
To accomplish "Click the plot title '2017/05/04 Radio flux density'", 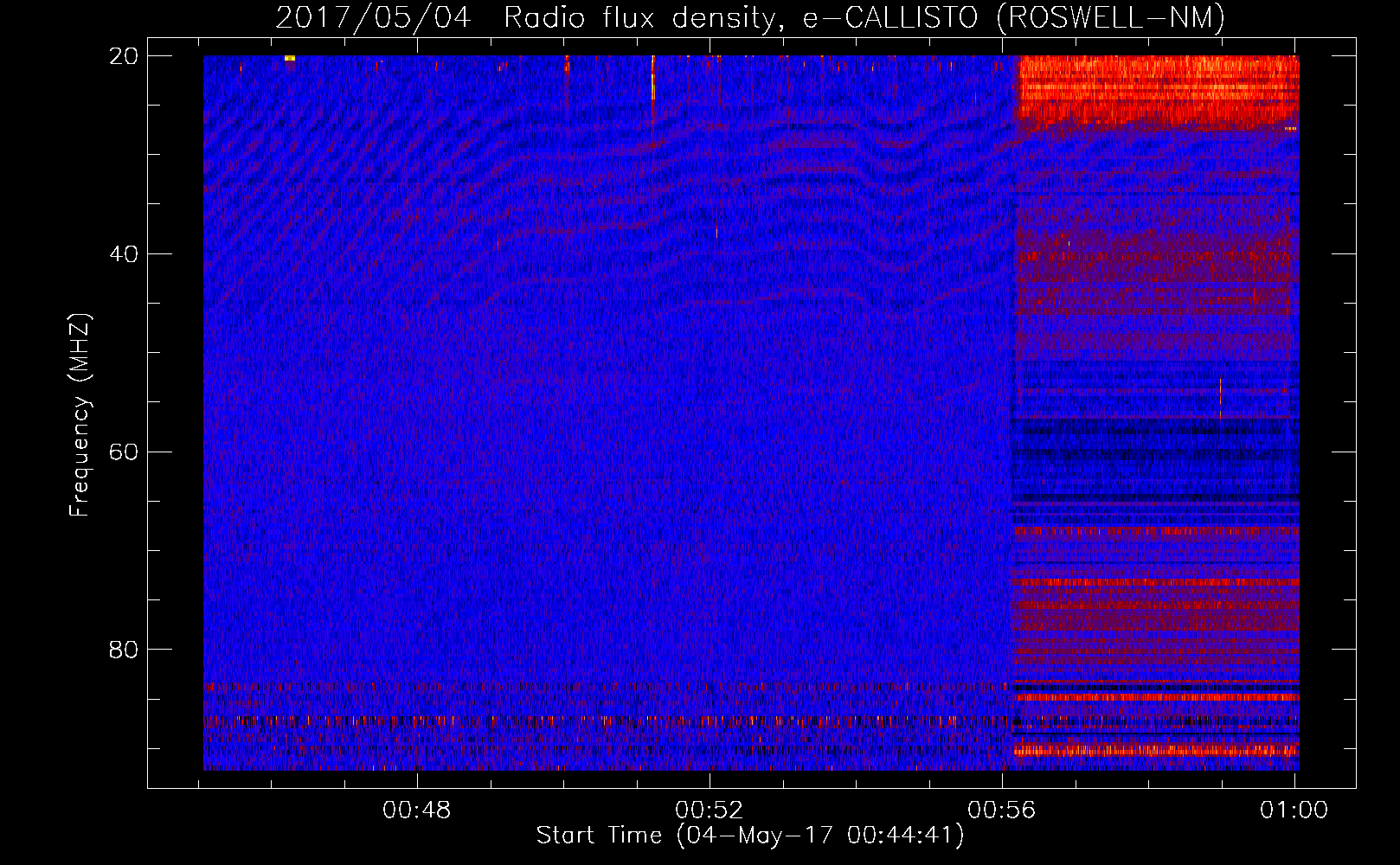I will [526, 17].
